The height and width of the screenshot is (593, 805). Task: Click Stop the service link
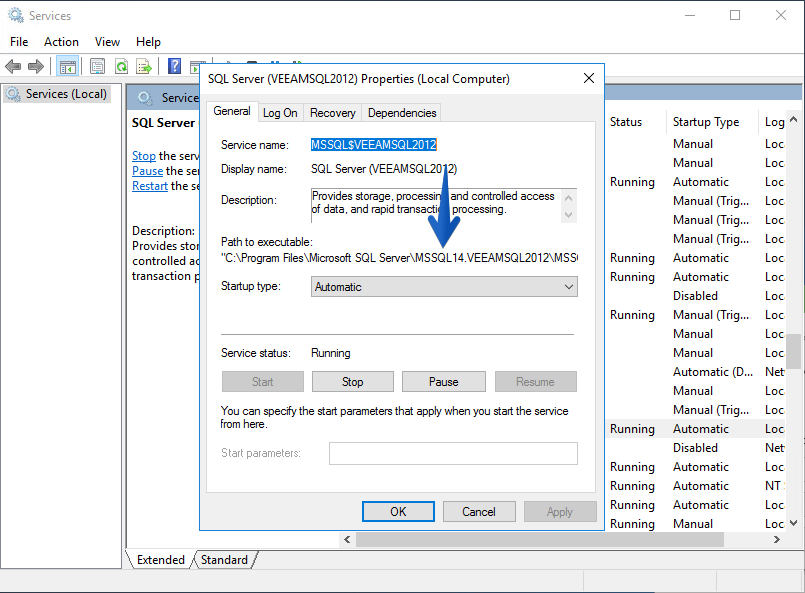144,156
